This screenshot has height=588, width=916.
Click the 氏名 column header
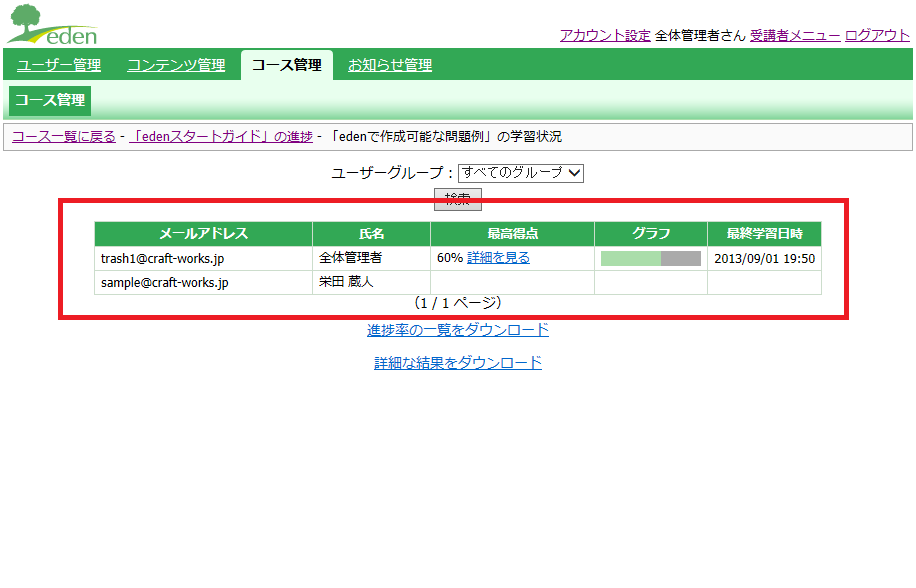372,234
